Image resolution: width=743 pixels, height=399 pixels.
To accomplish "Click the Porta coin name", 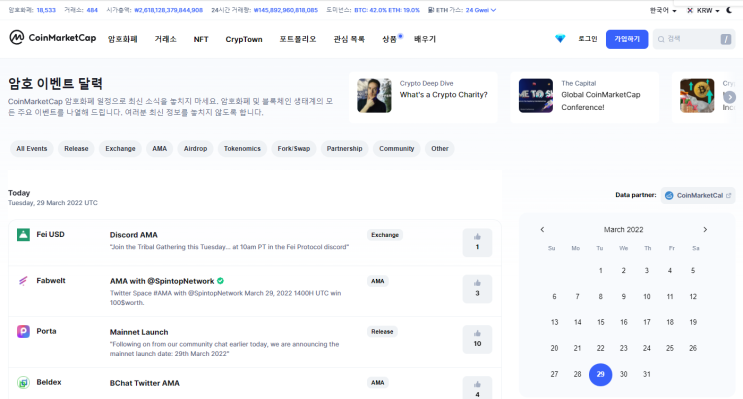I will click(46, 331).
